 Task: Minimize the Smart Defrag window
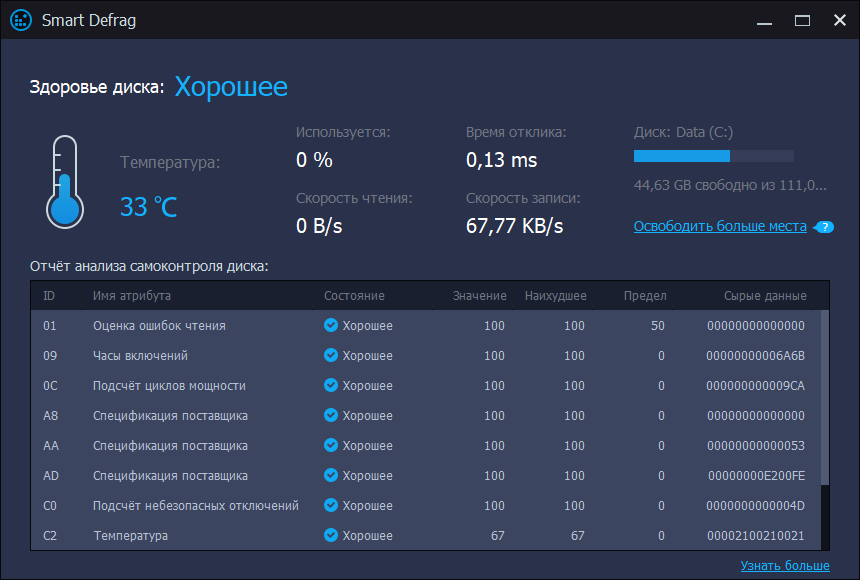point(765,21)
